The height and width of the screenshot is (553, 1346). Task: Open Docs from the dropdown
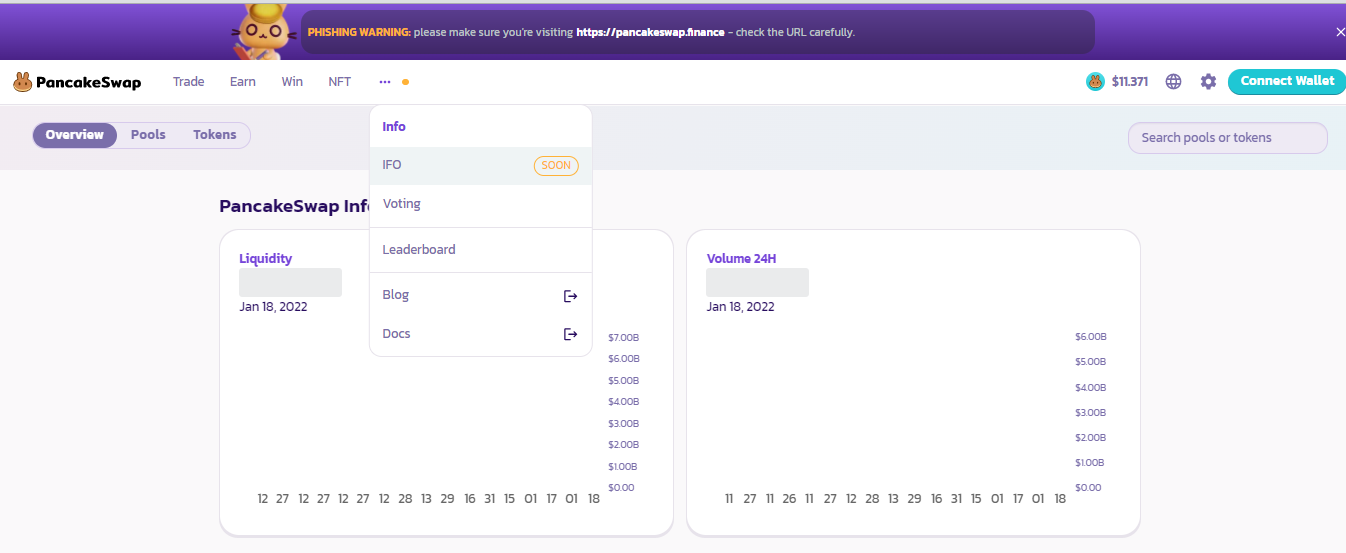tap(481, 334)
